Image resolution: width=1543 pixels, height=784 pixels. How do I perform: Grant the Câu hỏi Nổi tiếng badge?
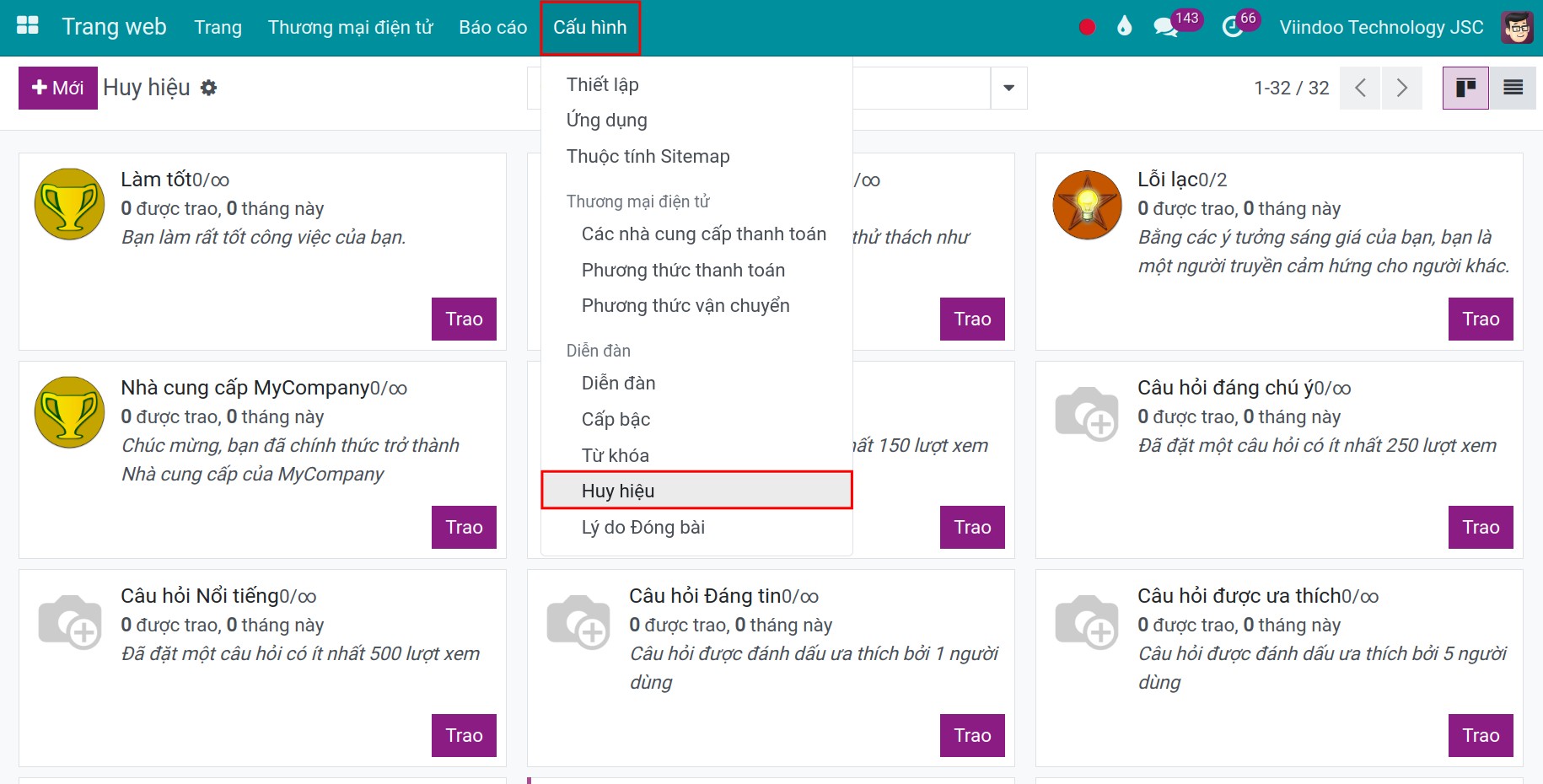[464, 735]
